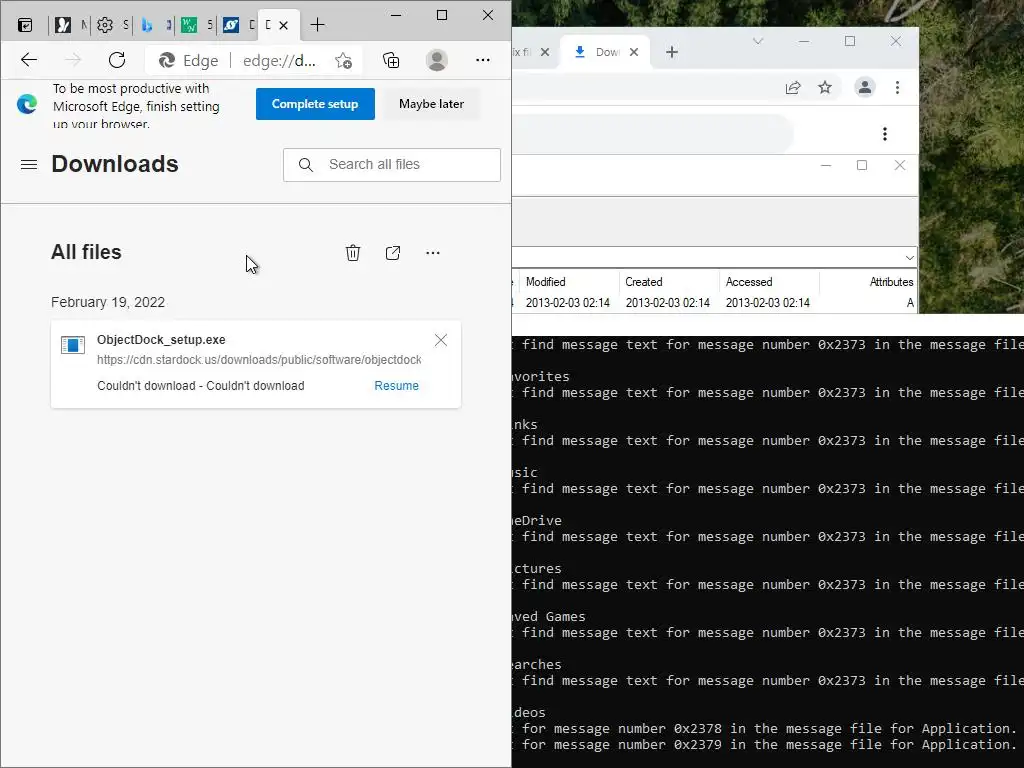1024x768 pixels.
Task: Click the Edge setup banner logo
Action: click(27, 104)
